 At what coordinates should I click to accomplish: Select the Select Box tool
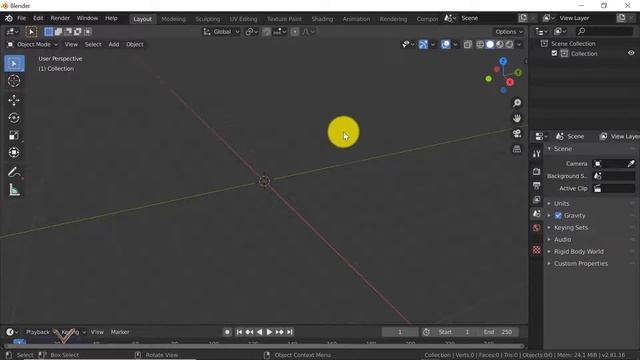pos(14,64)
